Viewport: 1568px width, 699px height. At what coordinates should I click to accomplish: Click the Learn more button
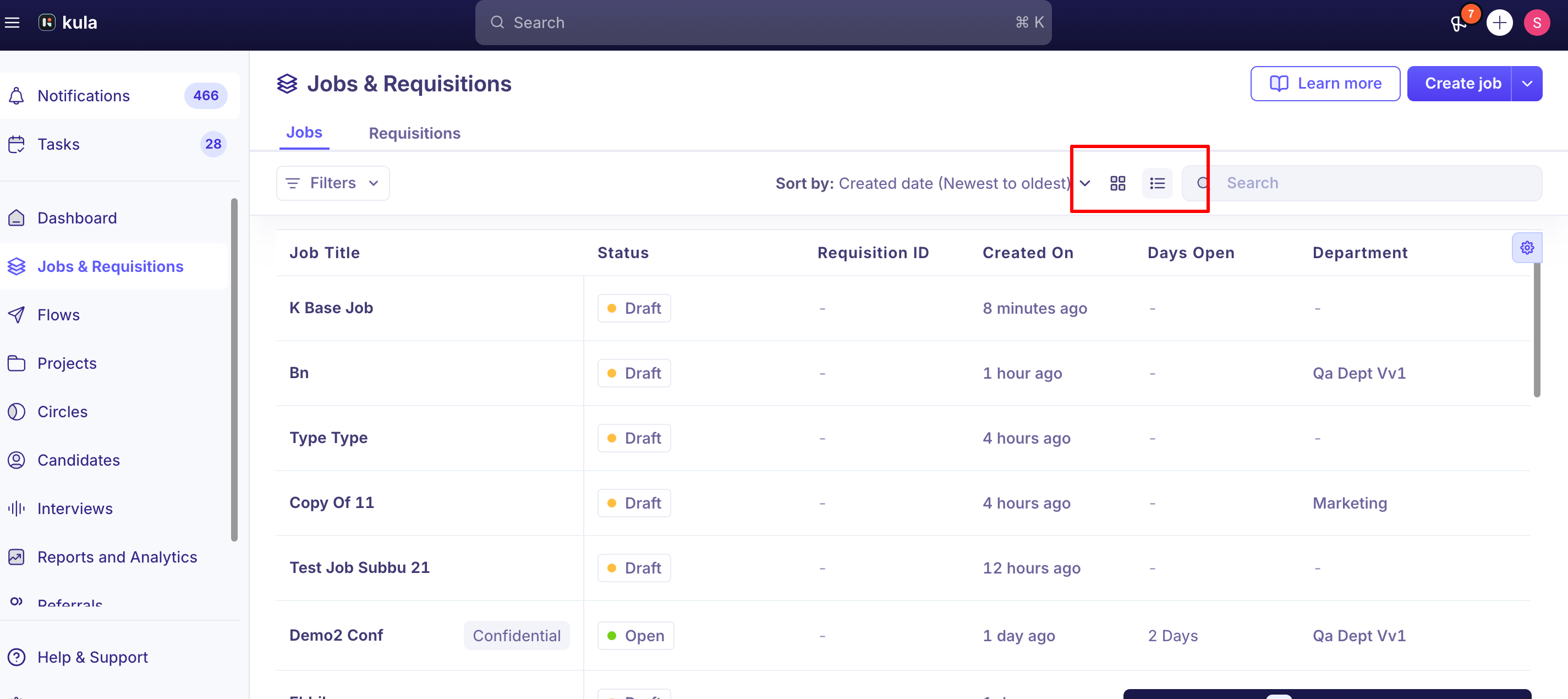coord(1325,84)
